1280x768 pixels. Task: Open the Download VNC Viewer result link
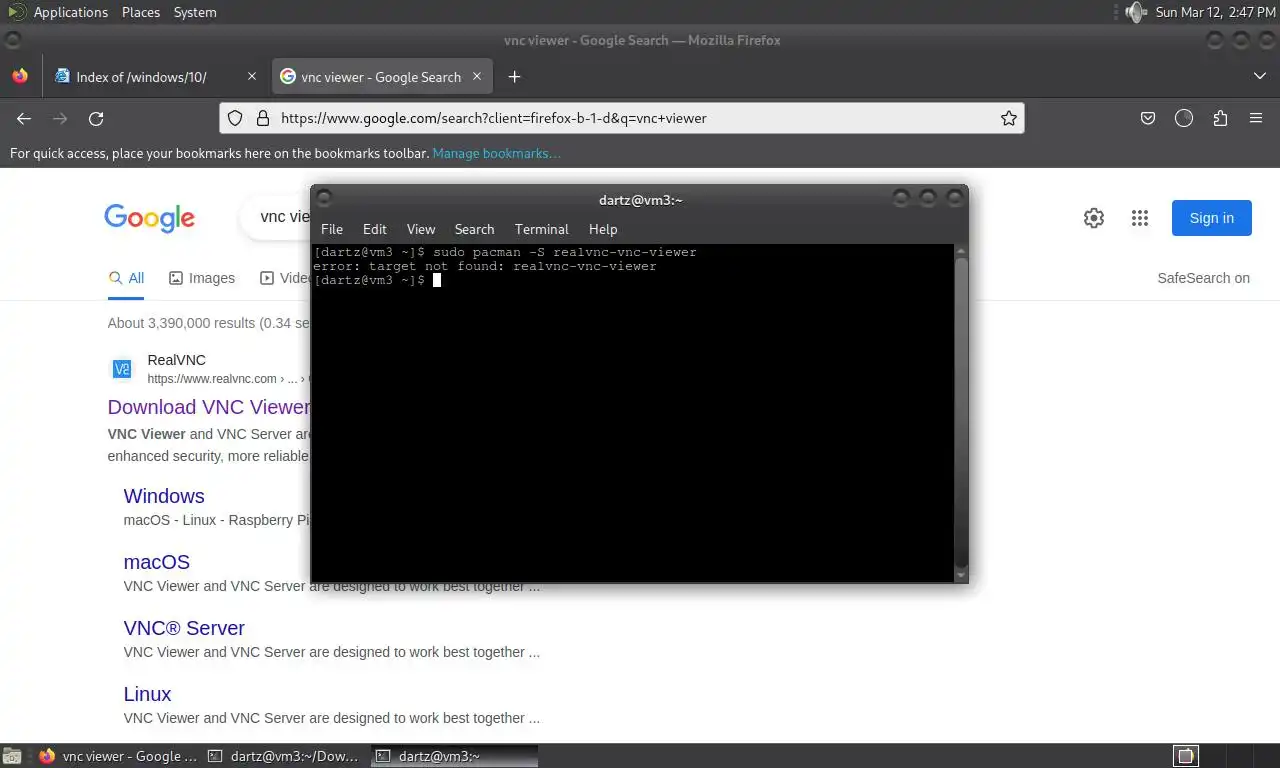[209, 407]
